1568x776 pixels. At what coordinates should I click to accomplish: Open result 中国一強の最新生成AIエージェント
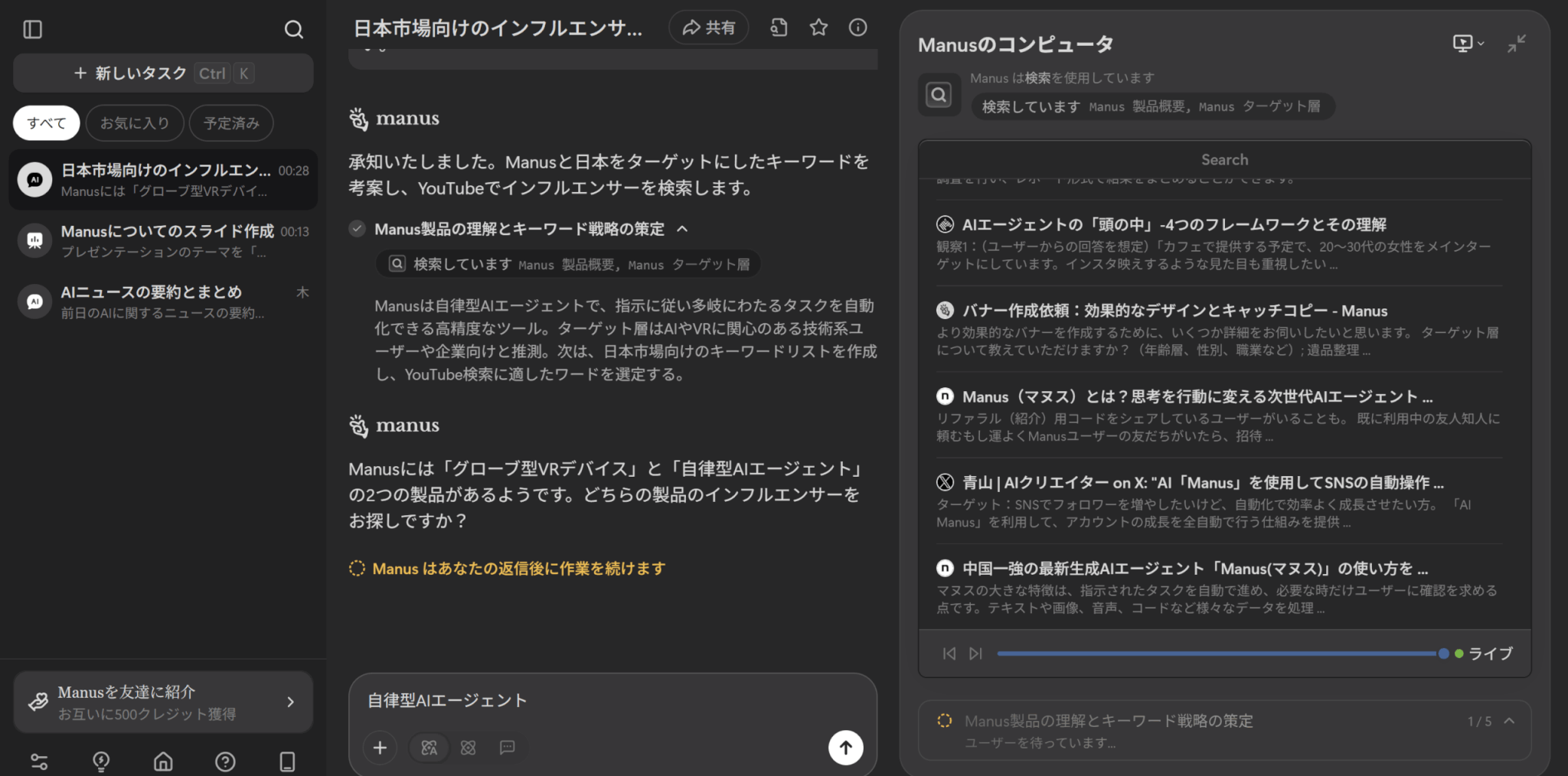tap(1195, 569)
